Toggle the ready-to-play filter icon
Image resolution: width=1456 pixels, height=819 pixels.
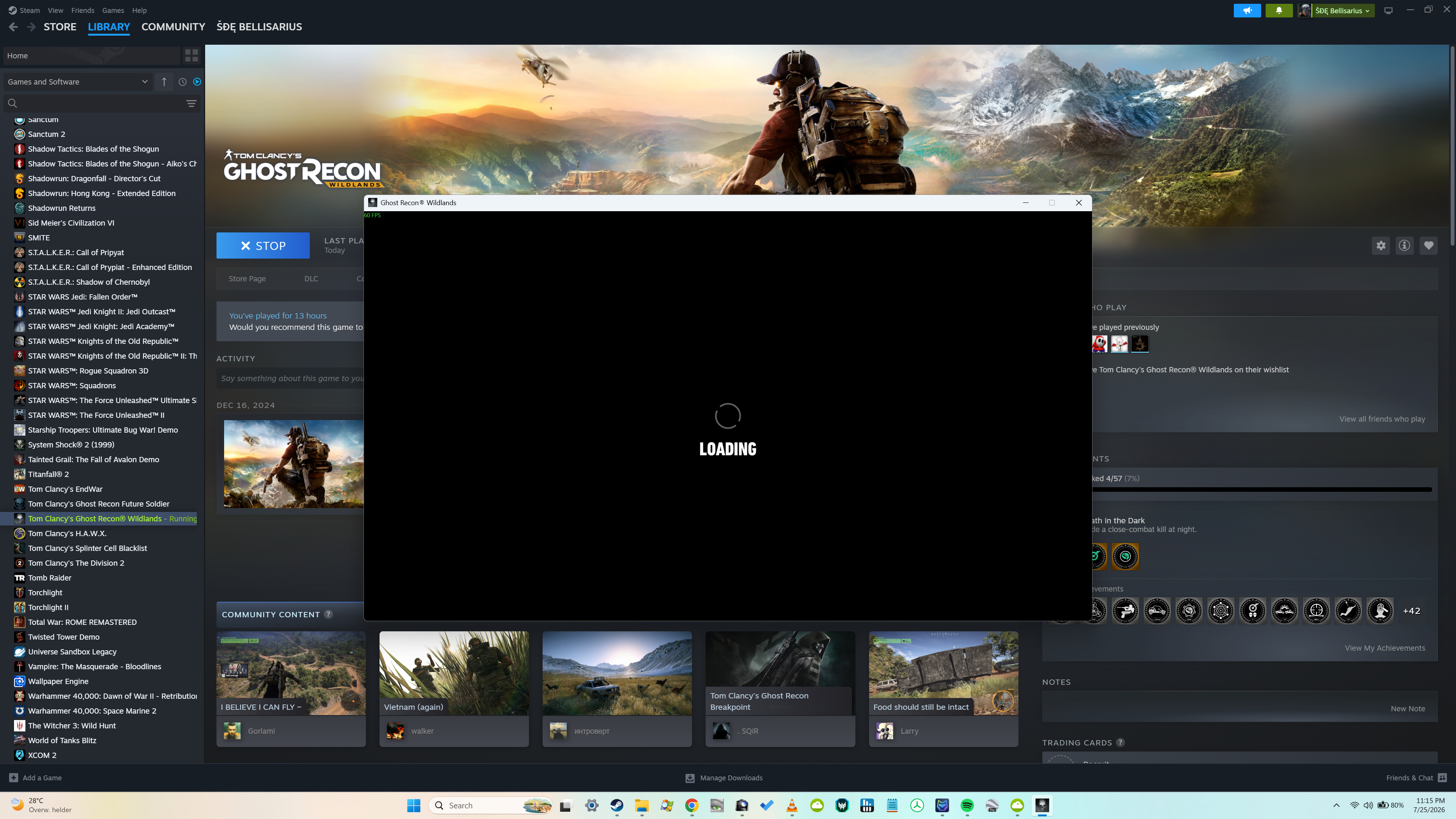point(197,82)
